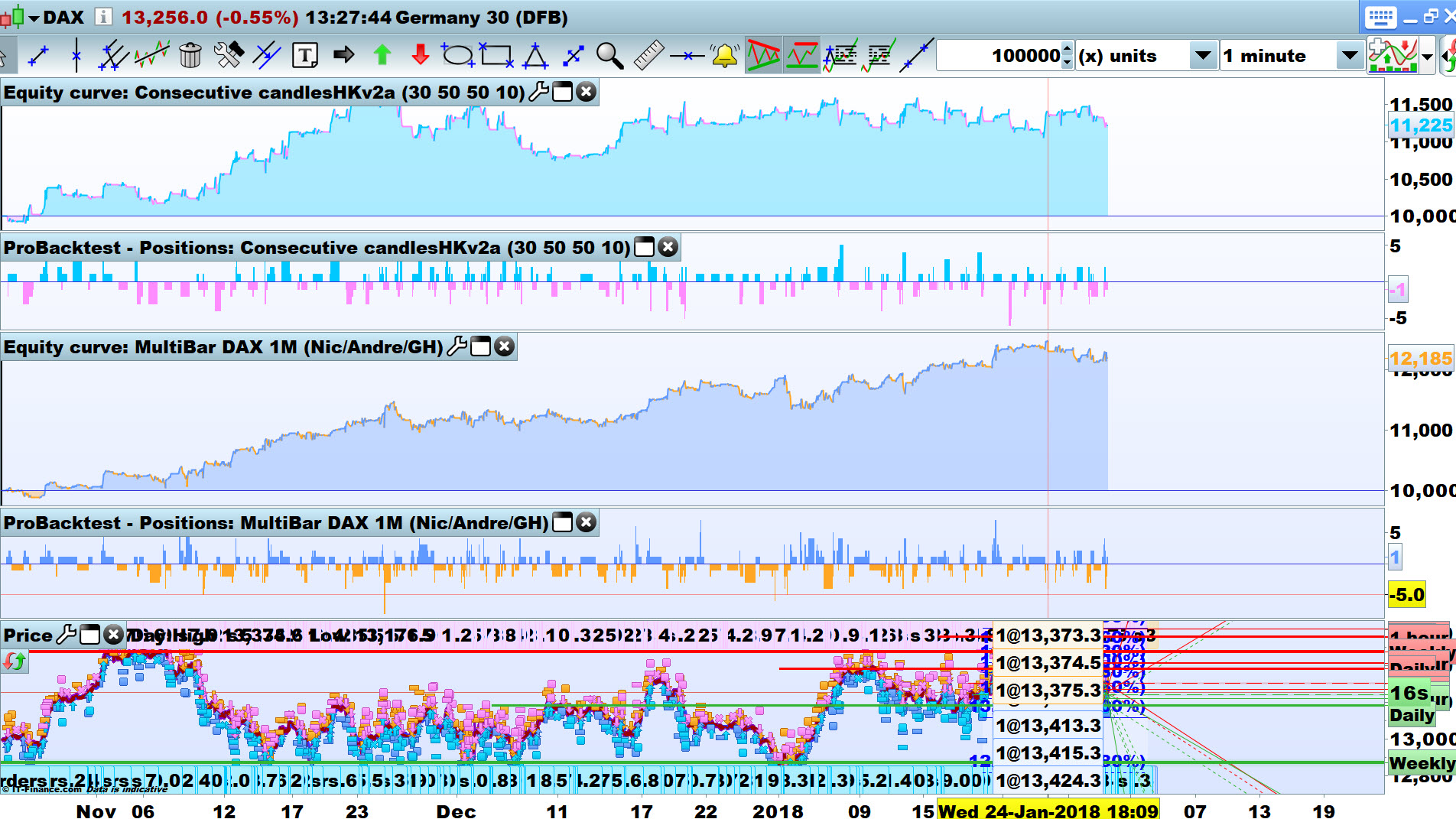Toggle support and resistance line display

801,56
